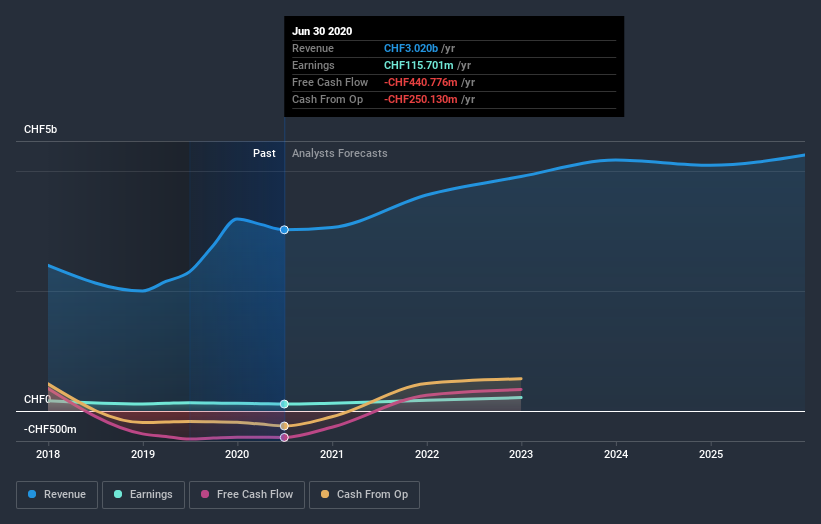Click the 2018 x-axis label

pyautogui.click(x=48, y=454)
